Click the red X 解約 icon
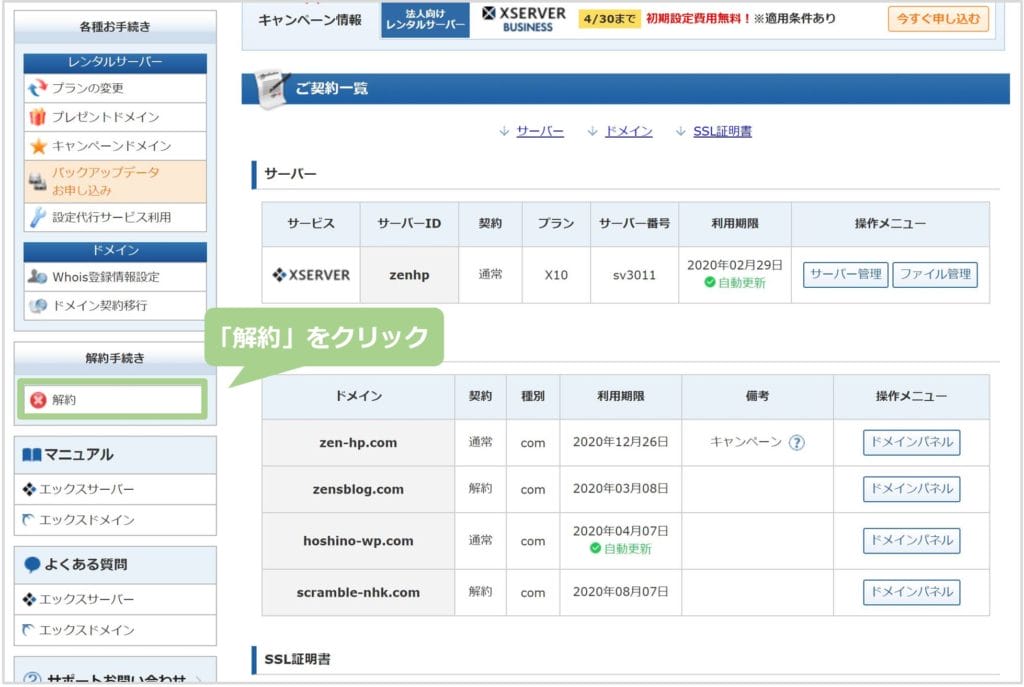Image resolution: width=1024 pixels, height=687 pixels. (x=38, y=400)
